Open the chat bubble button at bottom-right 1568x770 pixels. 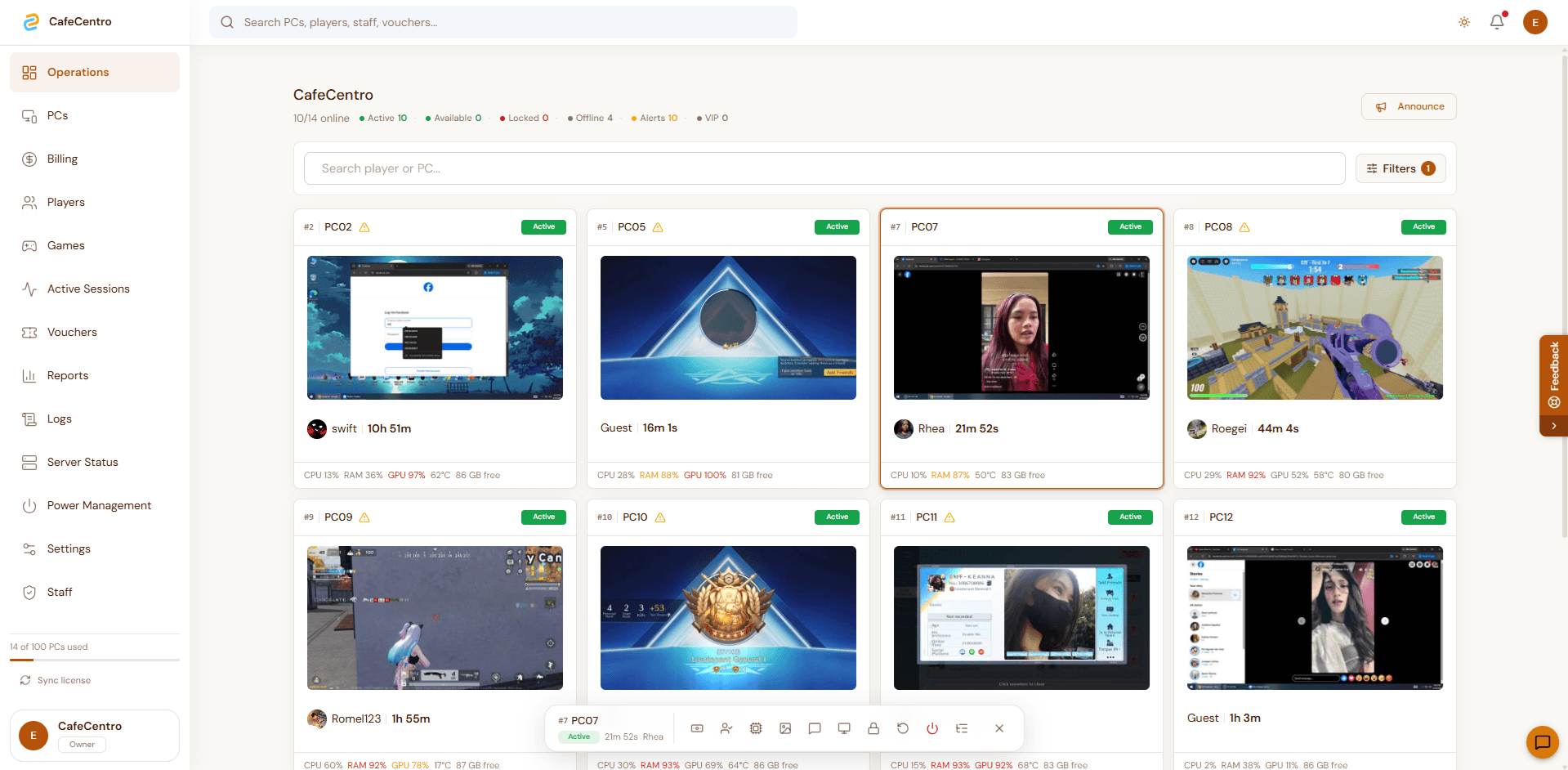pos(1543,742)
